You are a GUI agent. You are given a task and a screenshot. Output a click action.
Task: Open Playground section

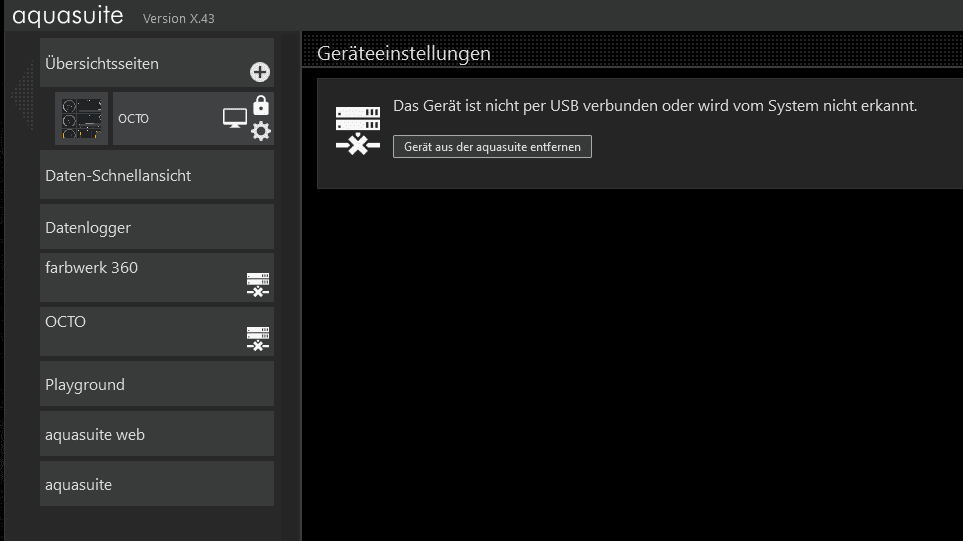pyautogui.click(x=157, y=384)
